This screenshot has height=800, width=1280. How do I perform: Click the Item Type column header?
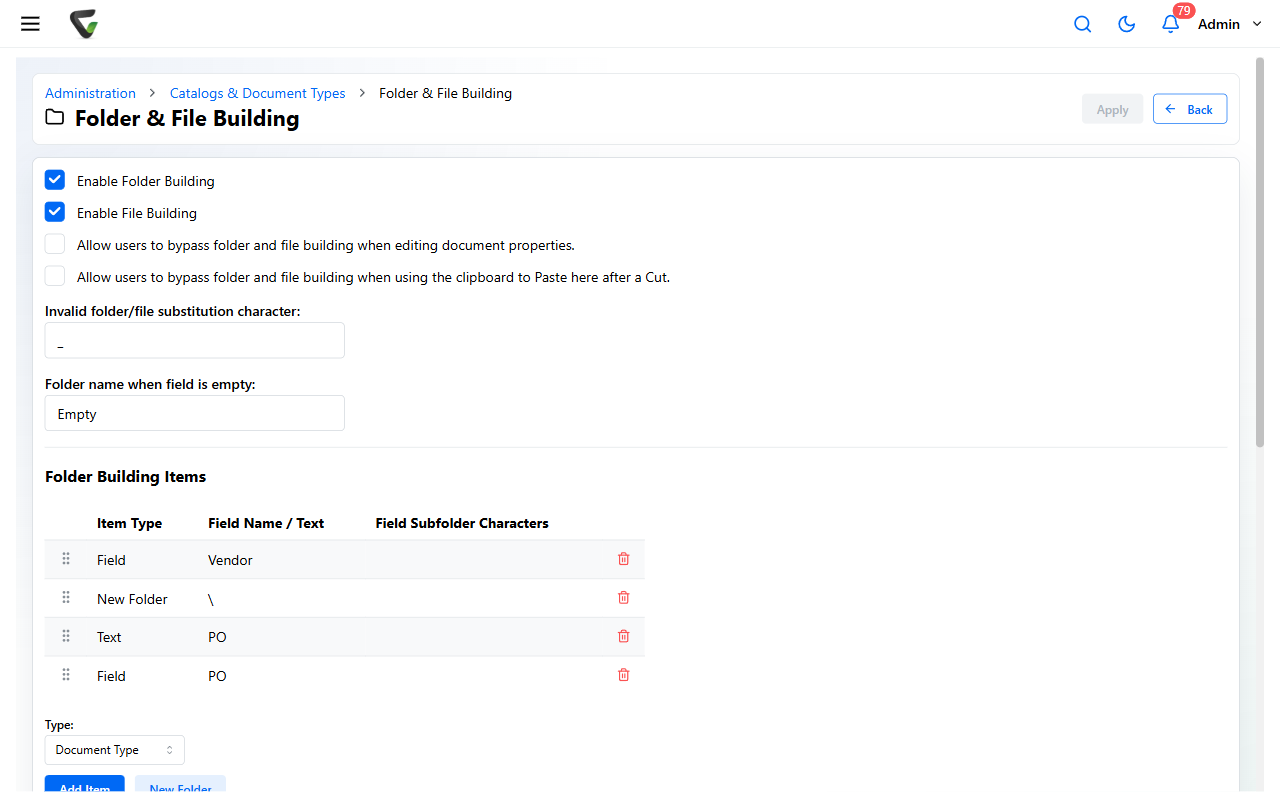(129, 523)
